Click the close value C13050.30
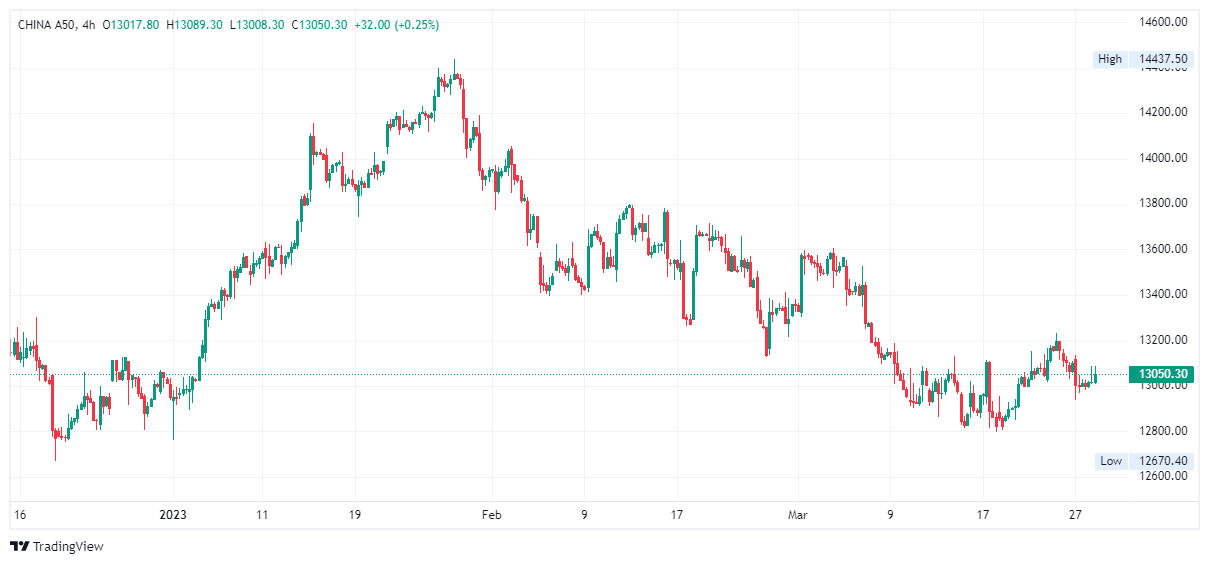 pos(320,24)
